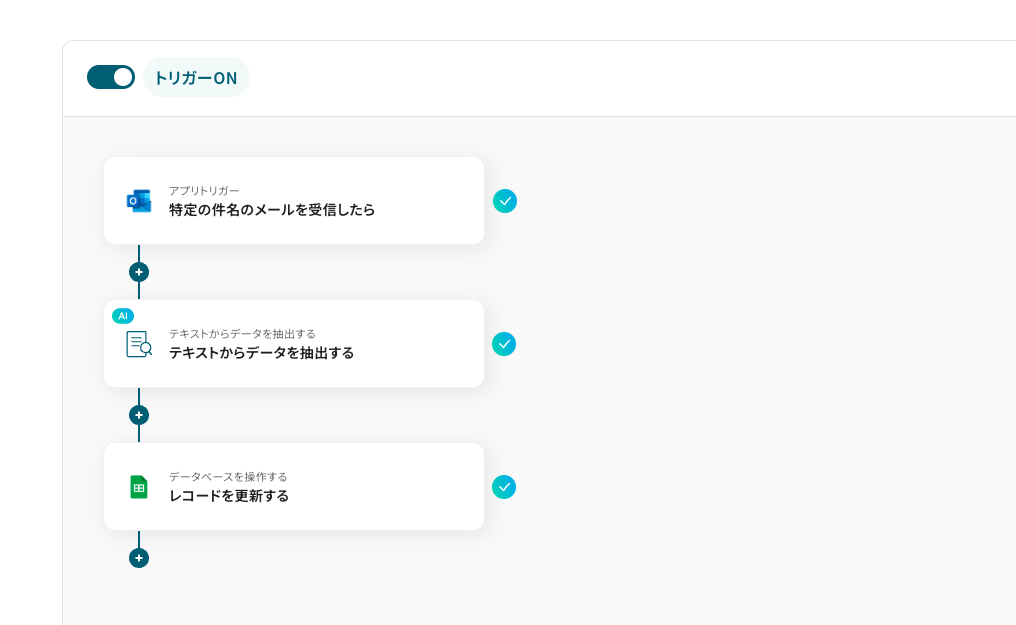Click the アプリトリガー caption text
Screen dimensions: 1016x625
(x=204, y=190)
